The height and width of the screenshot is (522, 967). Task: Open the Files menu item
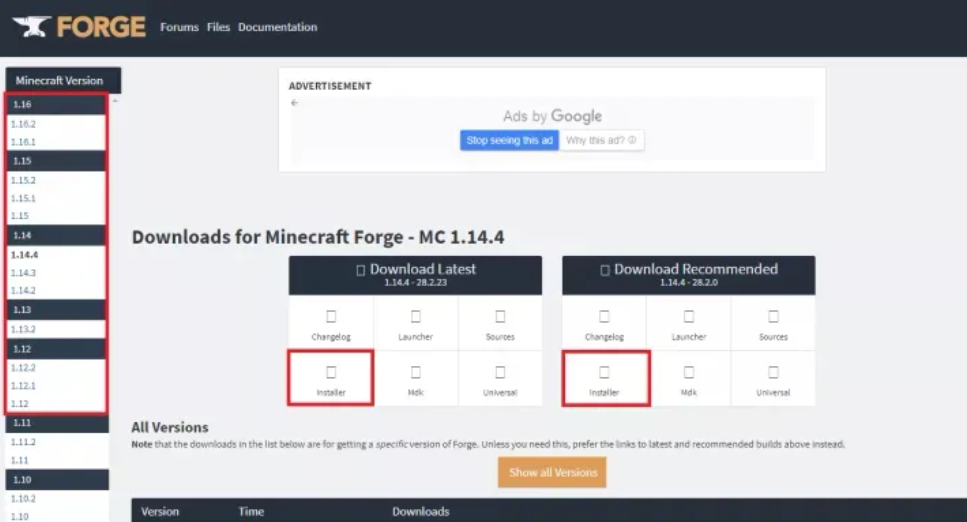218,27
